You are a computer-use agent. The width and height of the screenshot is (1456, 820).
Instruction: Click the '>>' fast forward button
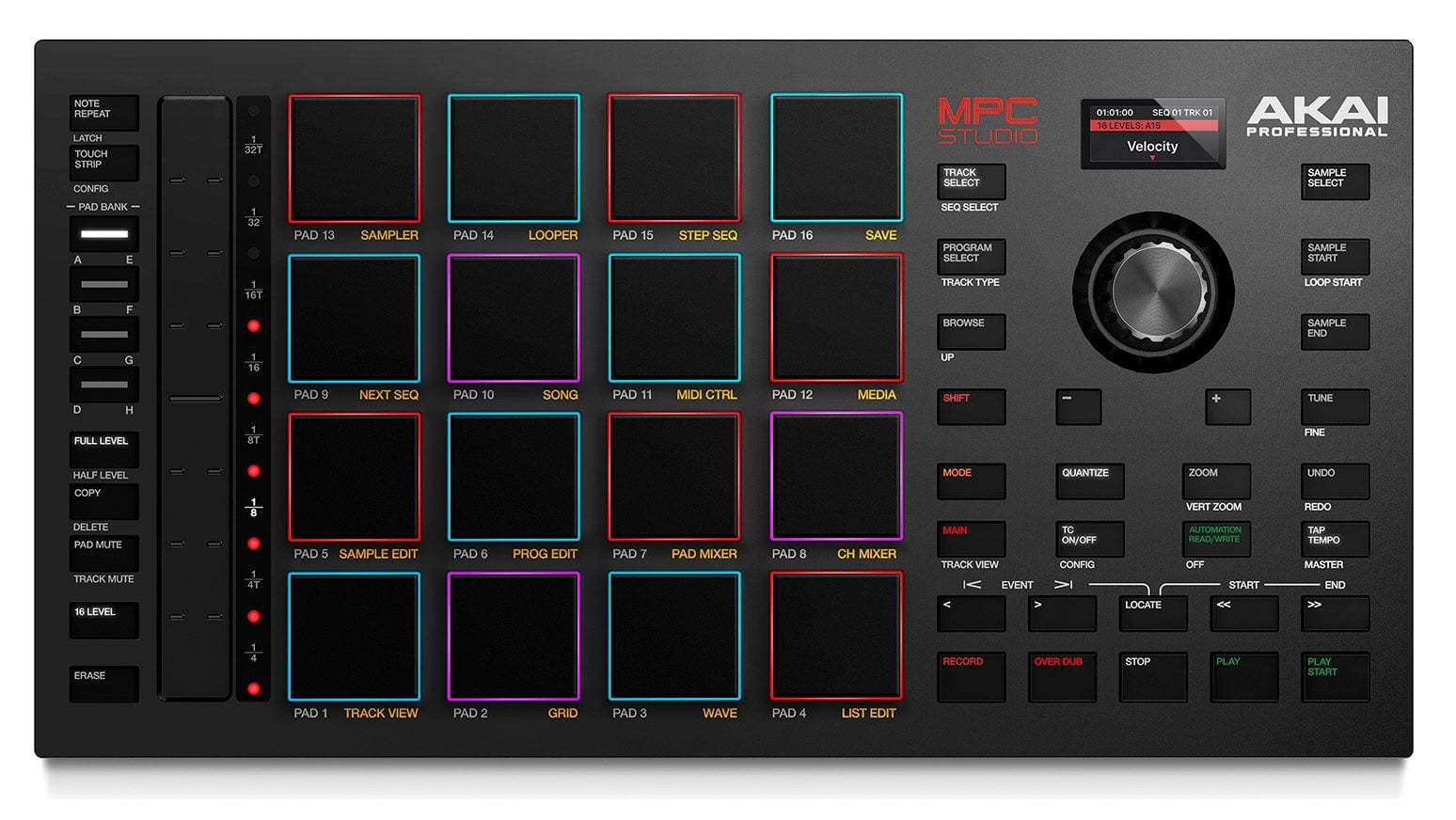(x=1336, y=614)
